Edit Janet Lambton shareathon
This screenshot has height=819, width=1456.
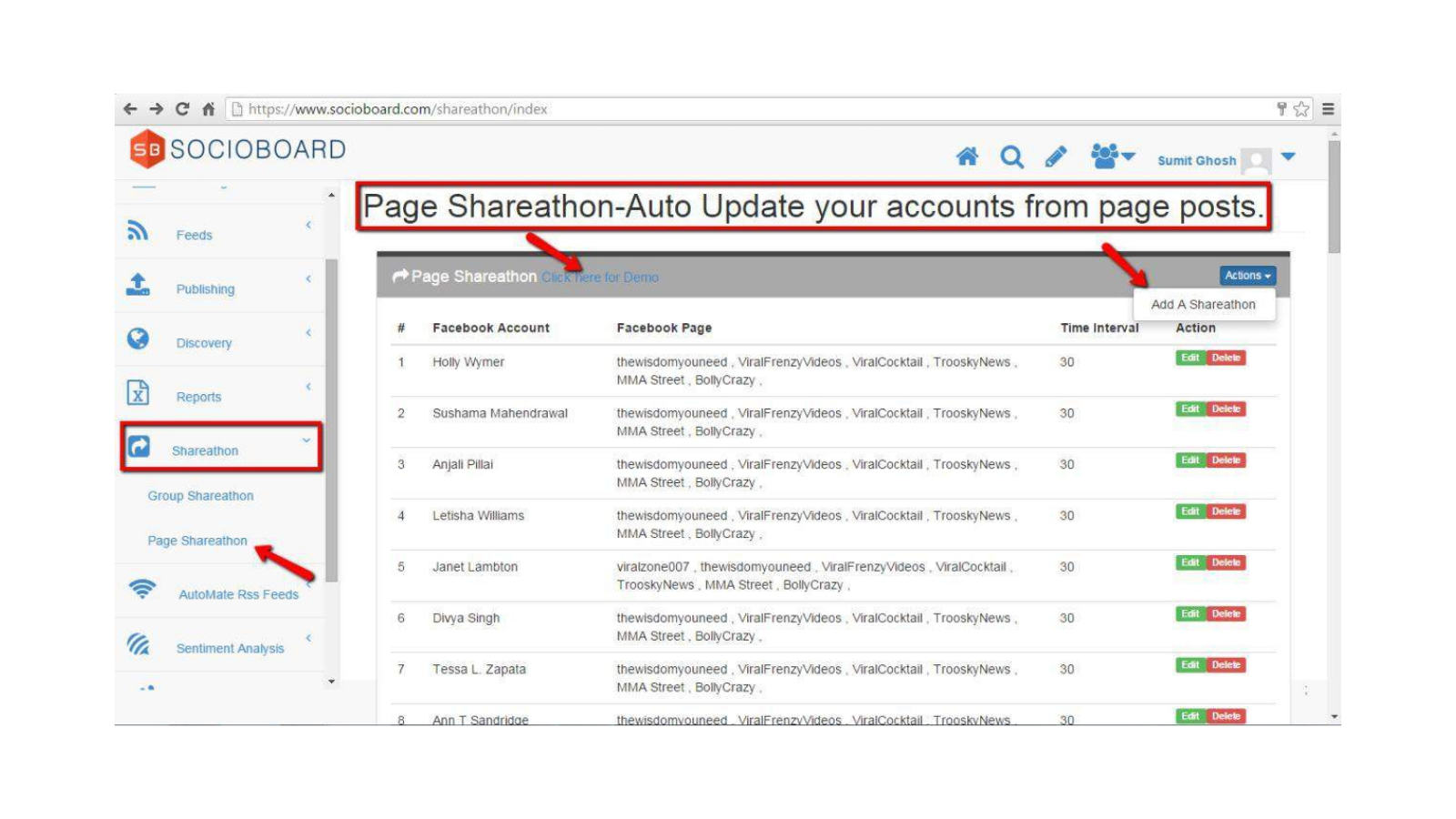click(x=1190, y=562)
